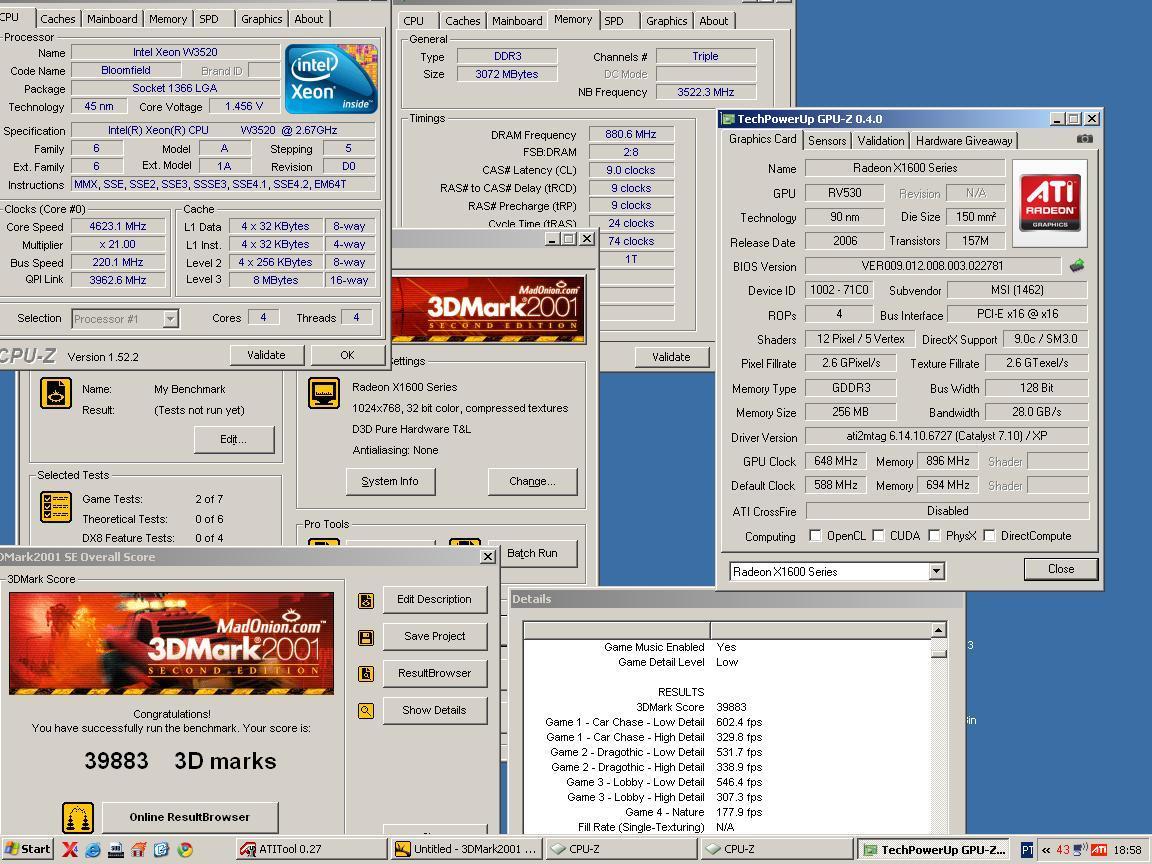
Task: Click the Edit Description button
Action: (x=434, y=600)
